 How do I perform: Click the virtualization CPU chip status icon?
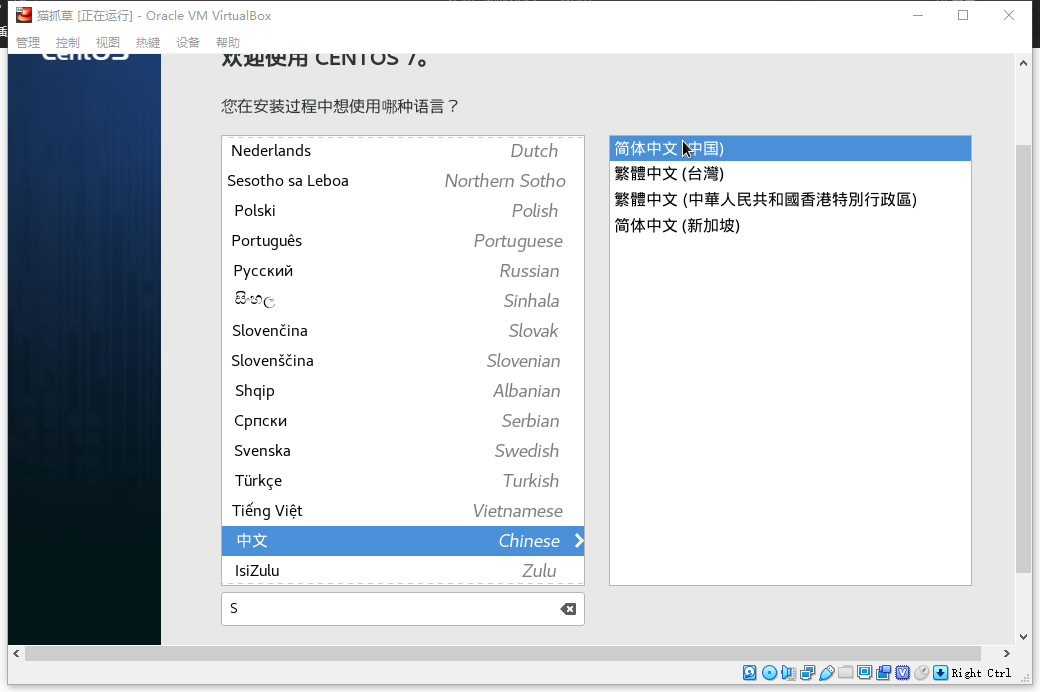click(x=903, y=673)
